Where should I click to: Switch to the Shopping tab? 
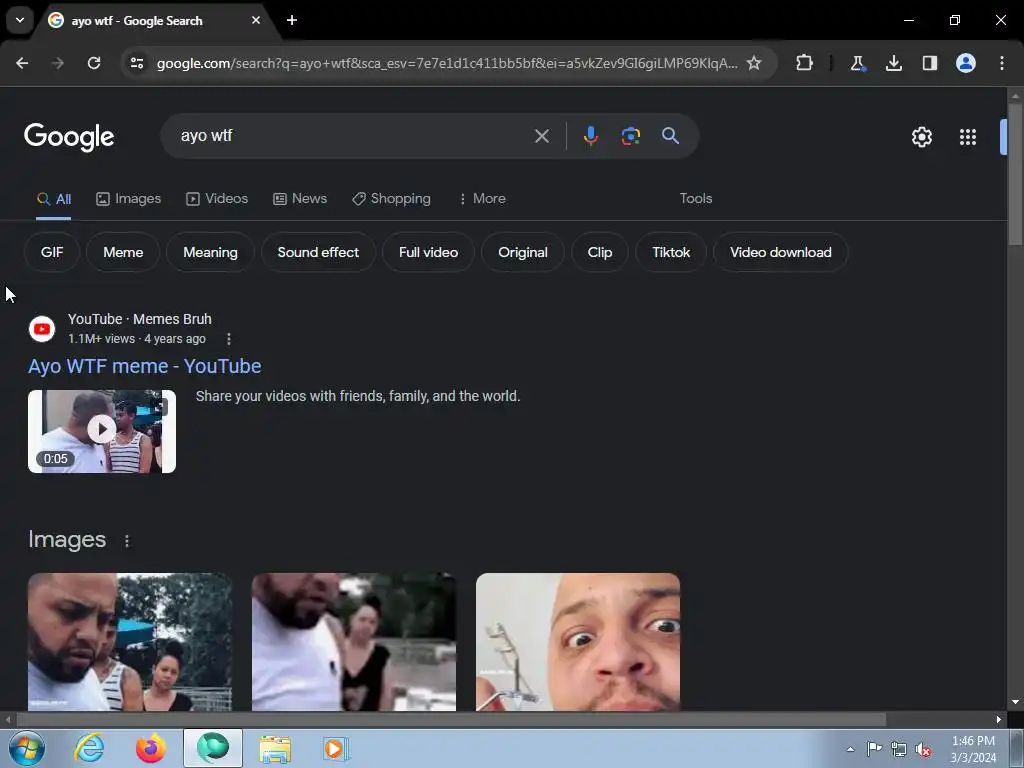(391, 199)
